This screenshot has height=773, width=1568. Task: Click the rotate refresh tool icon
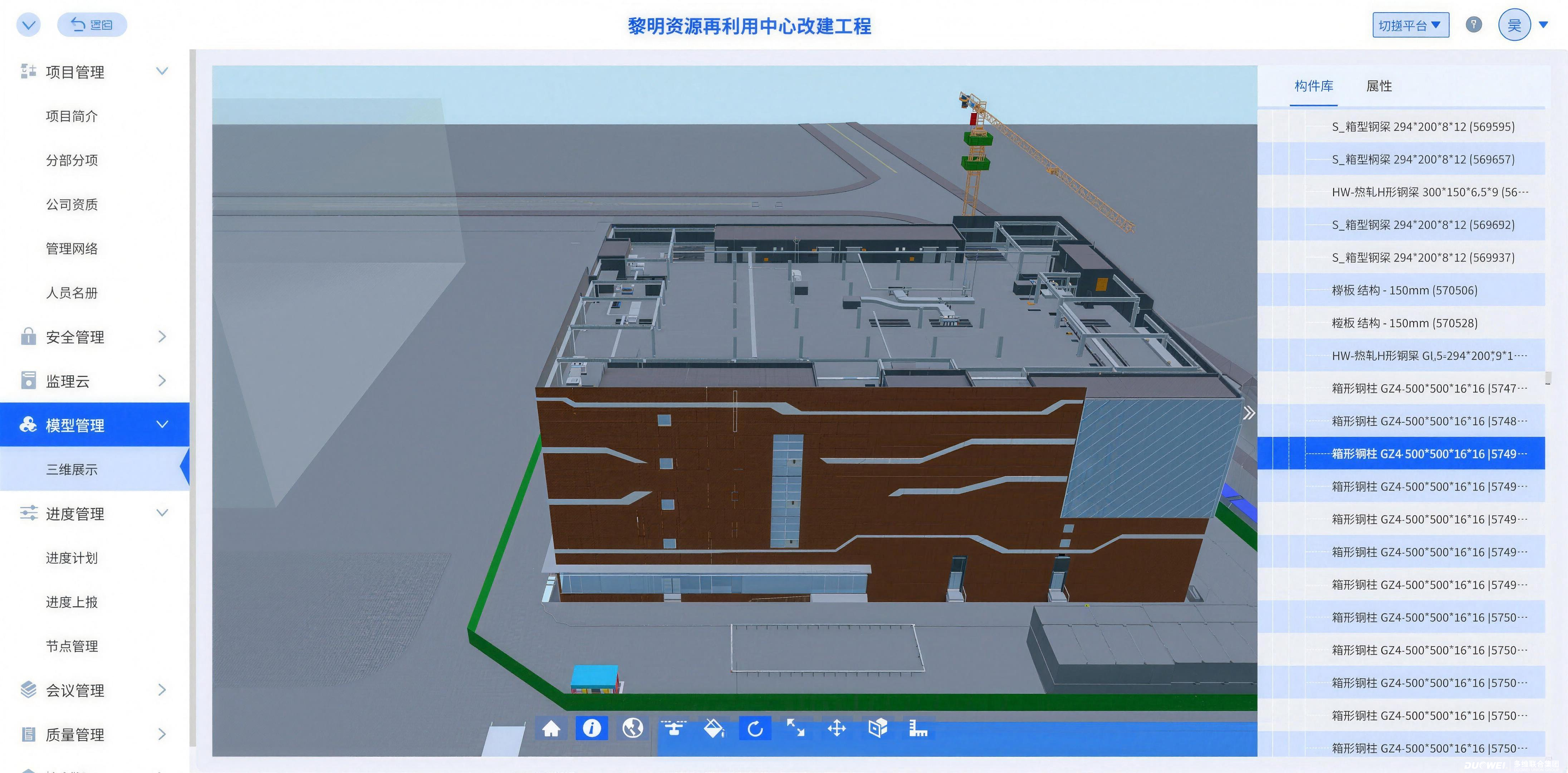pos(755,729)
